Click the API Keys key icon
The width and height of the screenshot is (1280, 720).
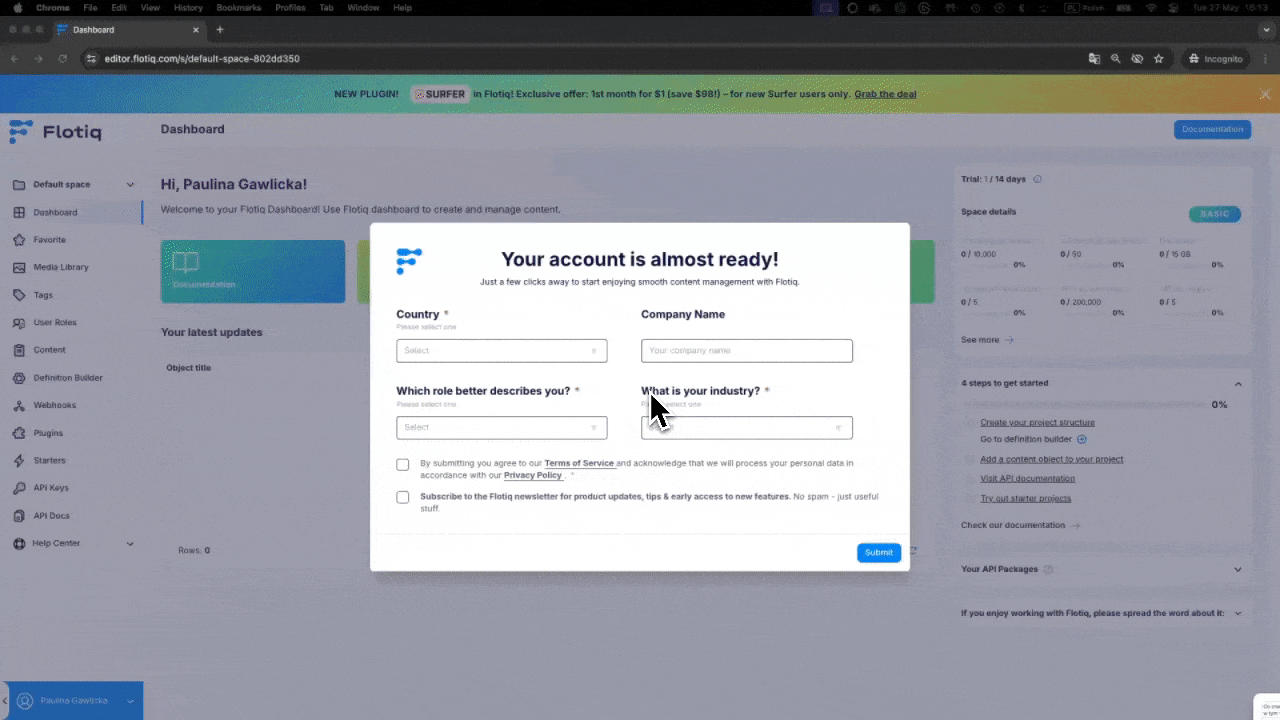click(x=19, y=488)
